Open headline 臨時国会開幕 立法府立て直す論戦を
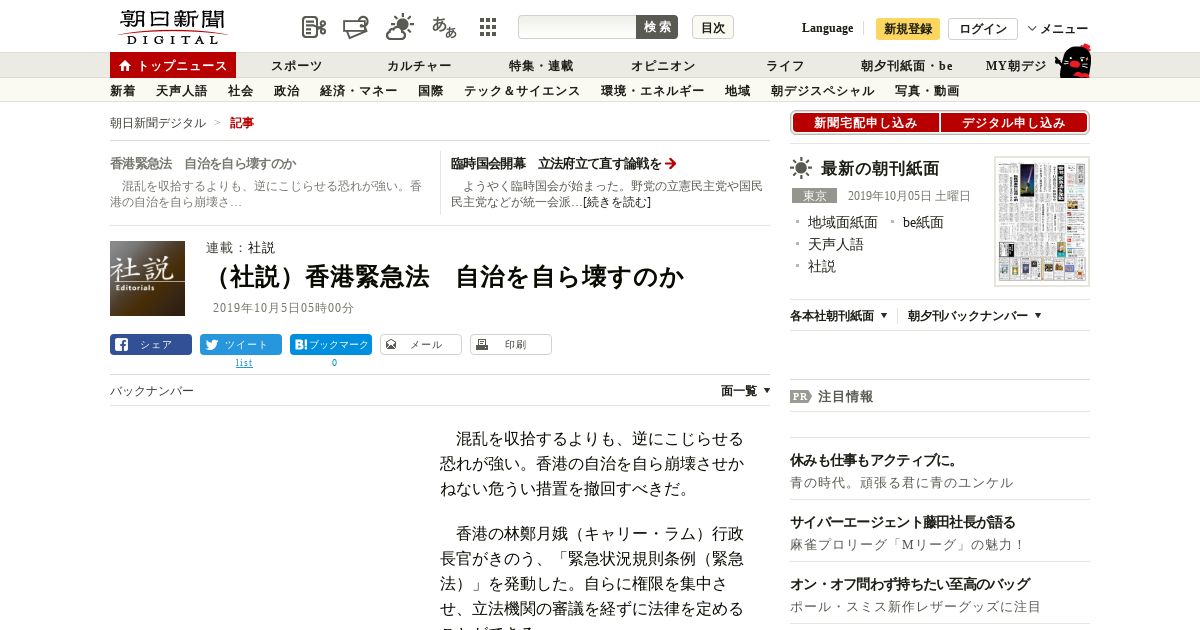This screenshot has width=1200, height=630. (556, 163)
